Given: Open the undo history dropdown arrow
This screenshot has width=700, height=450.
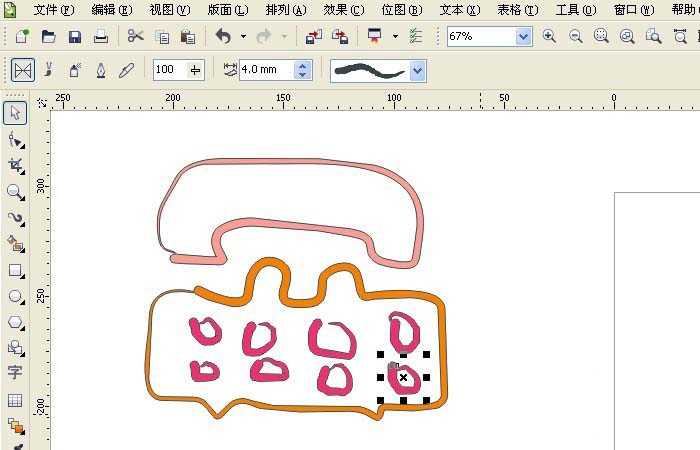Looking at the screenshot, I should (243, 36).
